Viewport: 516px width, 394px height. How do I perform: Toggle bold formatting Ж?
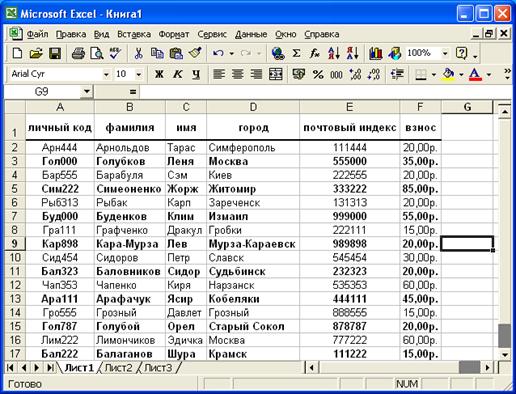tap(159, 74)
